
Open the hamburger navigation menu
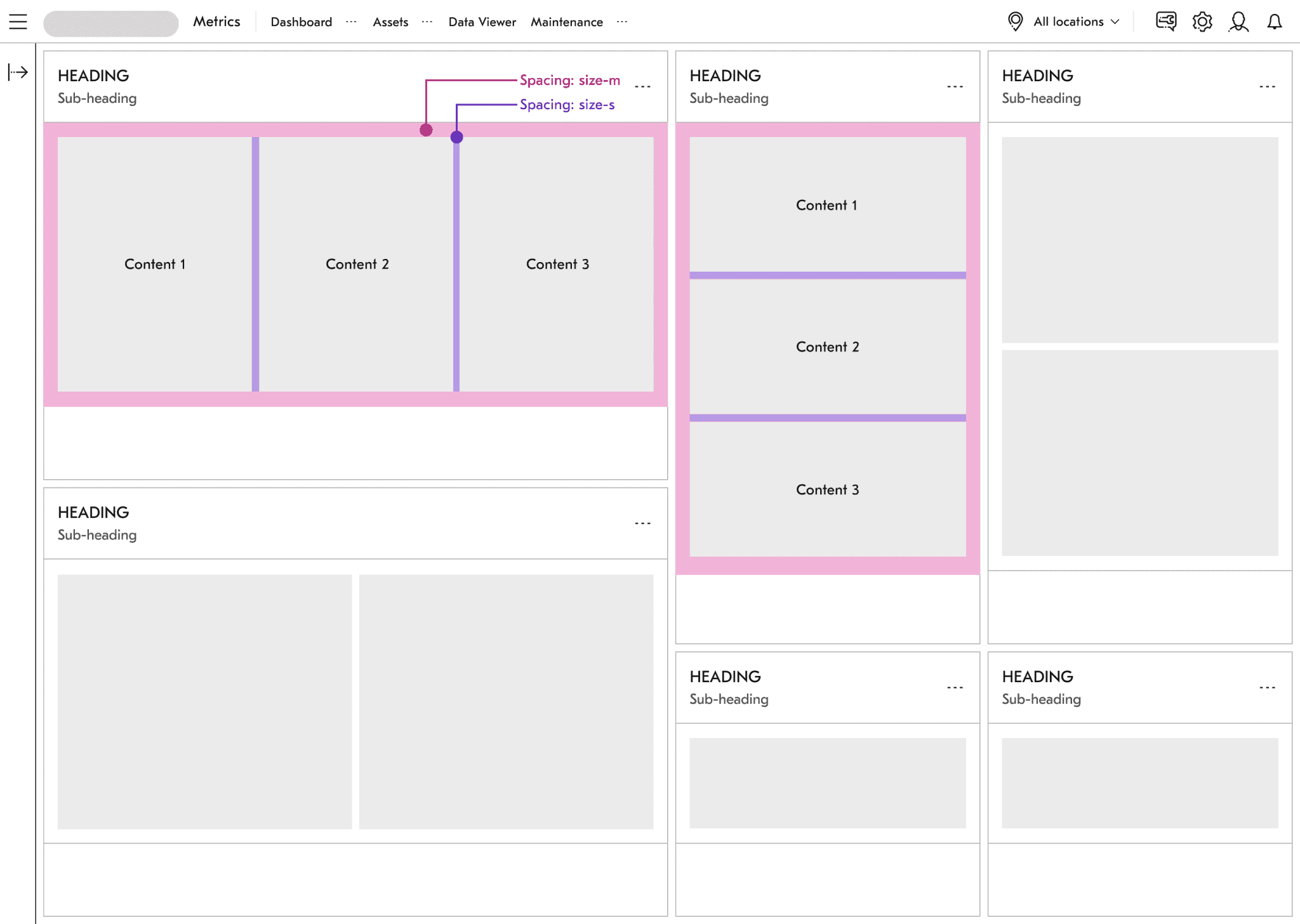point(18,21)
